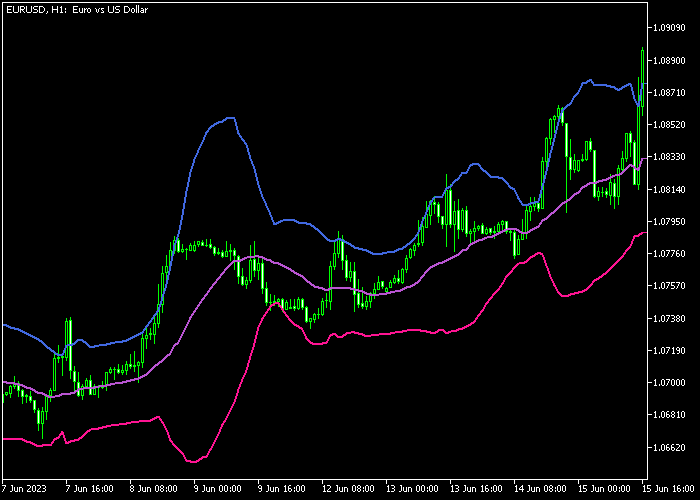The image size is (700, 500).
Task: Click price label 1.08140
Action: pyautogui.click(x=669, y=189)
